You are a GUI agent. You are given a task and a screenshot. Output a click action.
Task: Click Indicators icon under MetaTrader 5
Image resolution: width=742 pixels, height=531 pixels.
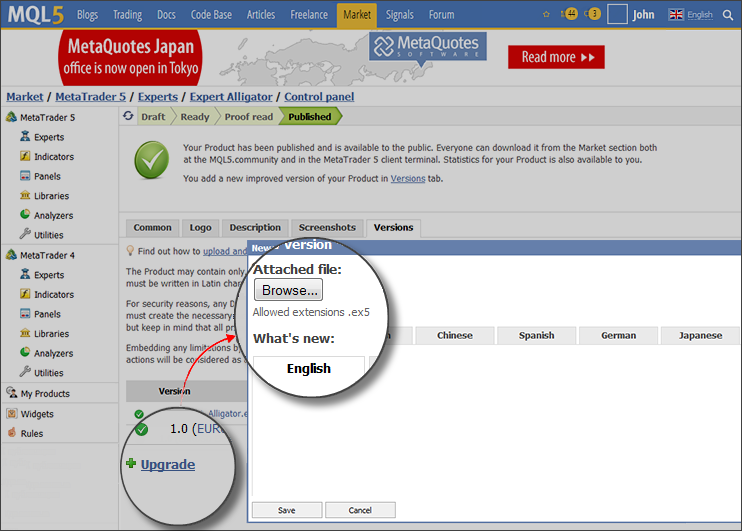[x=25, y=156]
